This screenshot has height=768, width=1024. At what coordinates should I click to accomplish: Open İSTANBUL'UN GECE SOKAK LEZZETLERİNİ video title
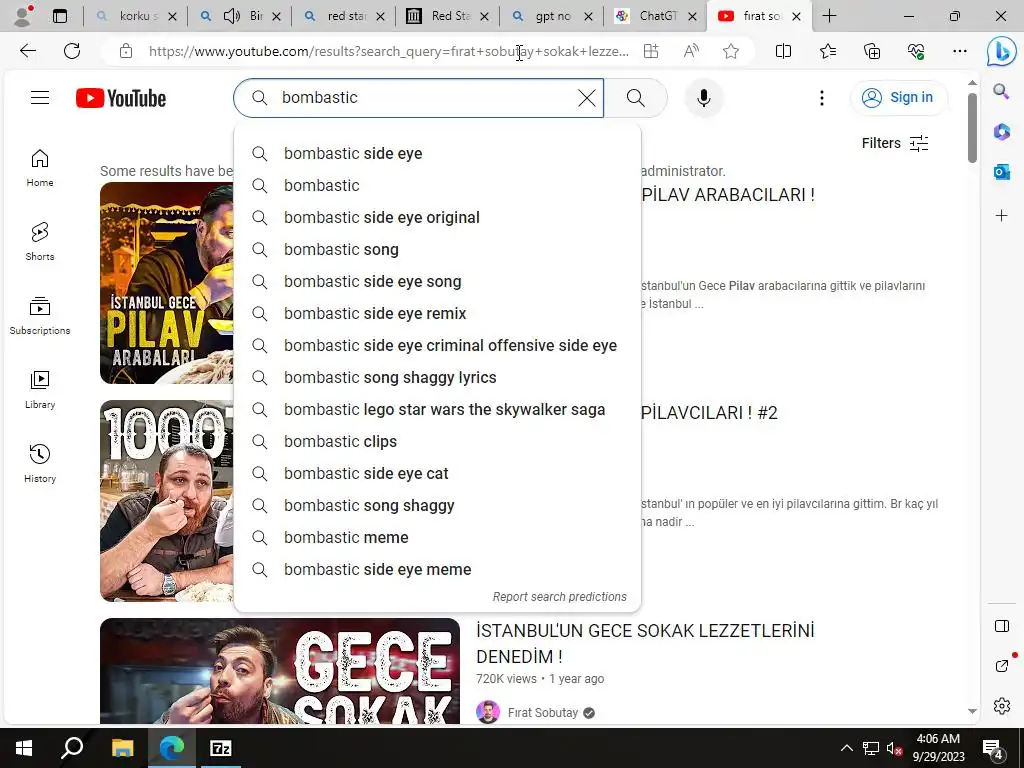[x=645, y=643]
